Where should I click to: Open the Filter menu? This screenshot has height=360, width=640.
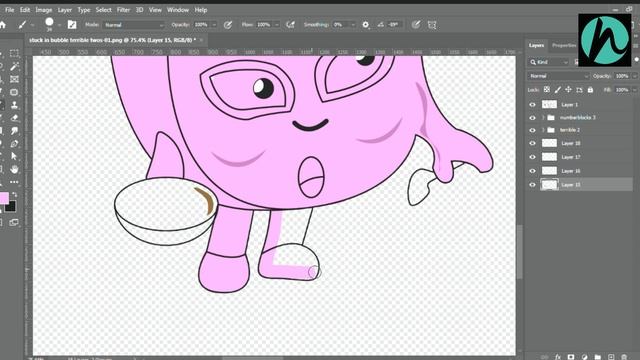[123, 10]
